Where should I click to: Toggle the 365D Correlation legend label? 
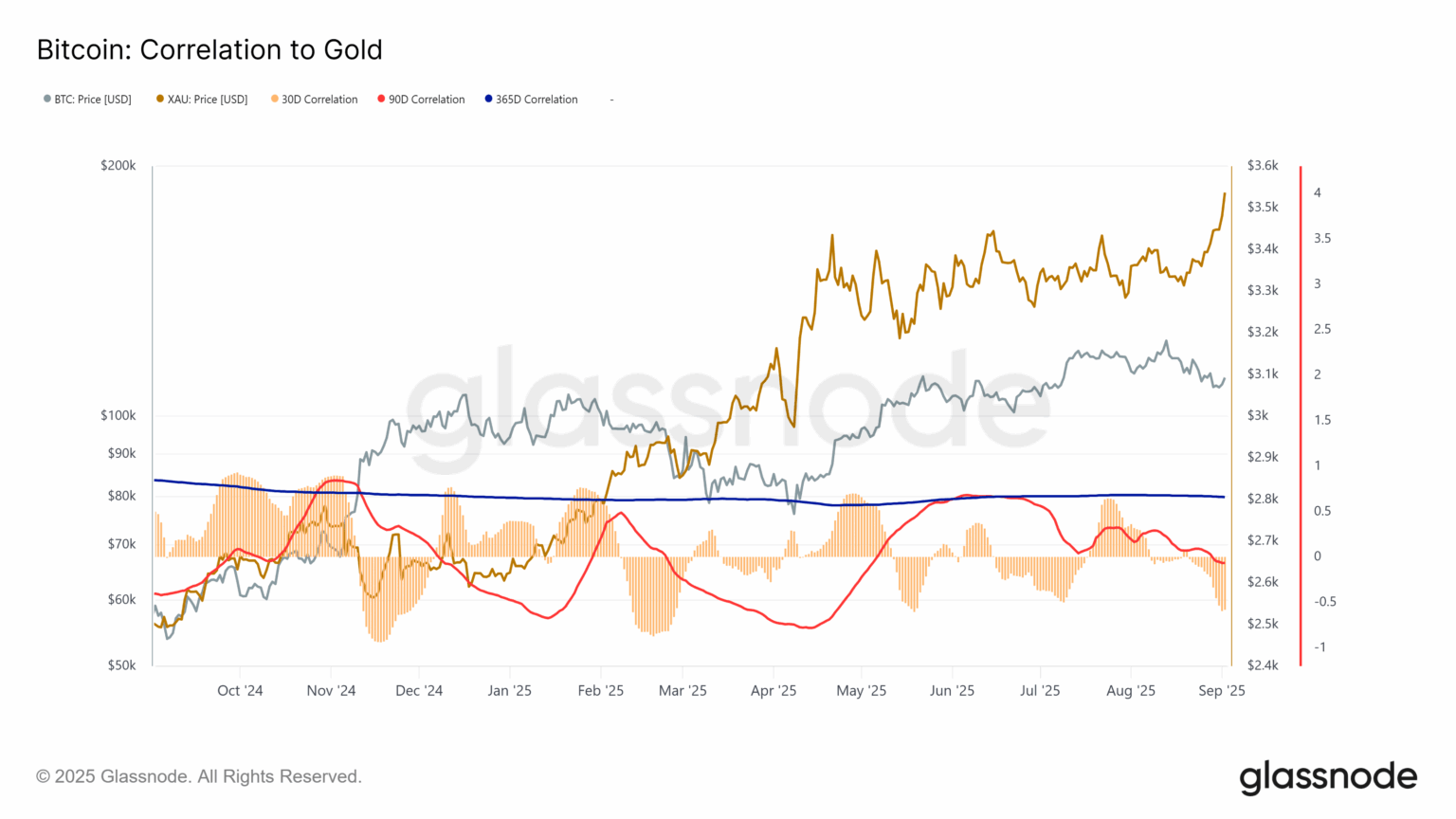tap(537, 100)
